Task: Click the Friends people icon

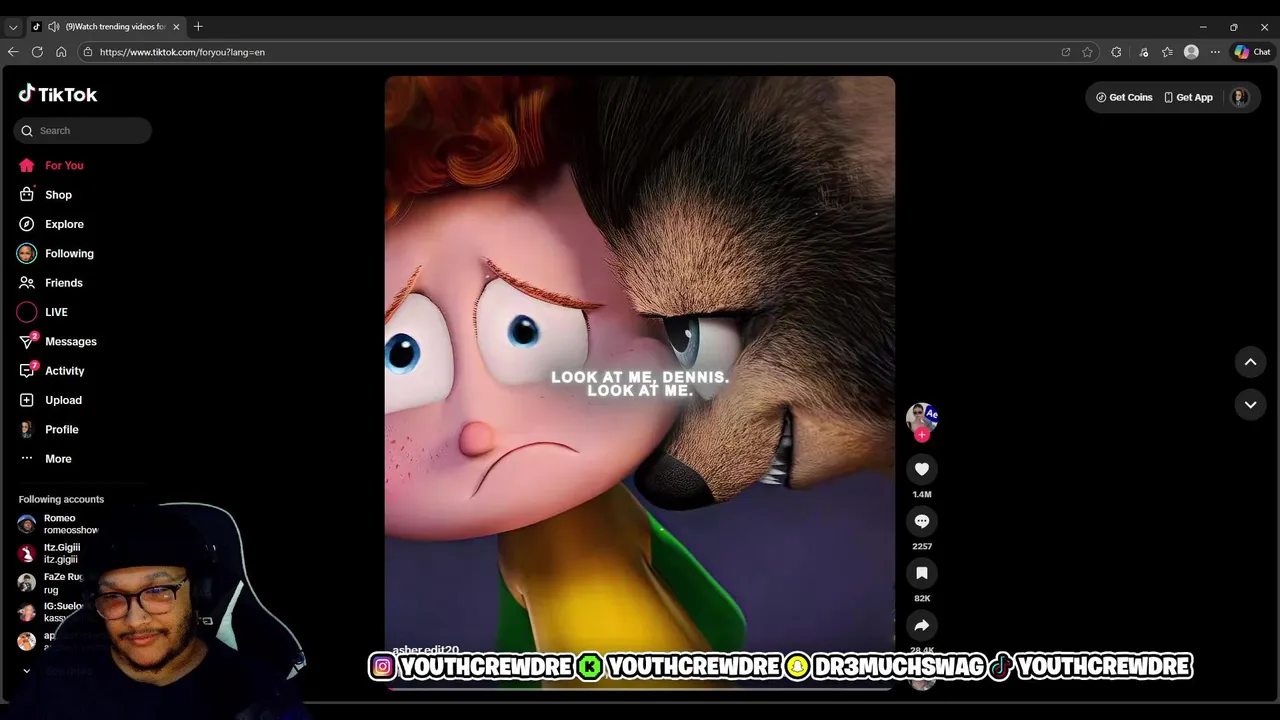Action: pos(27,283)
